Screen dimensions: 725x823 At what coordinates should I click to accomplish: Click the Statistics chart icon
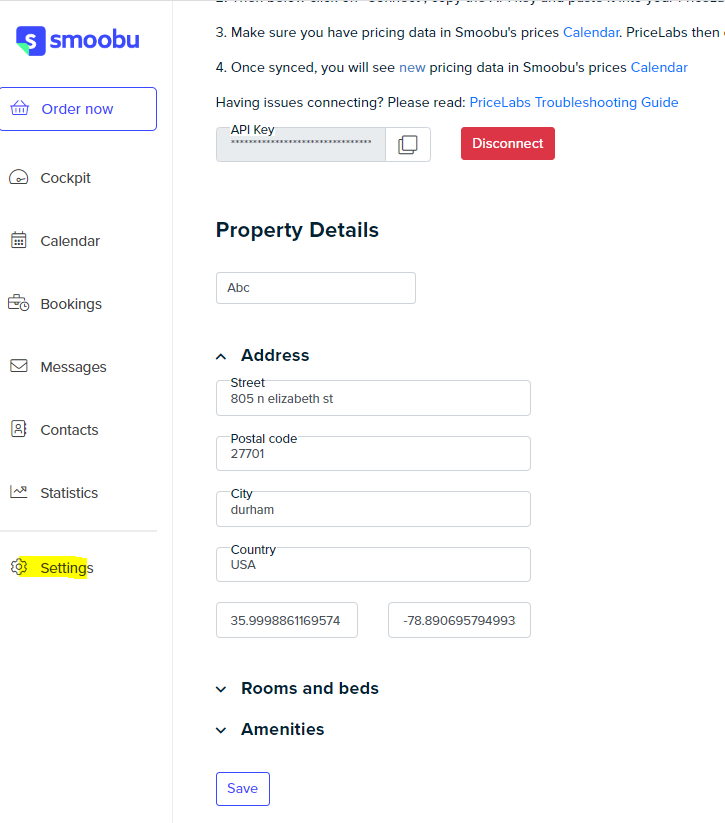click(x=19, y=492)
